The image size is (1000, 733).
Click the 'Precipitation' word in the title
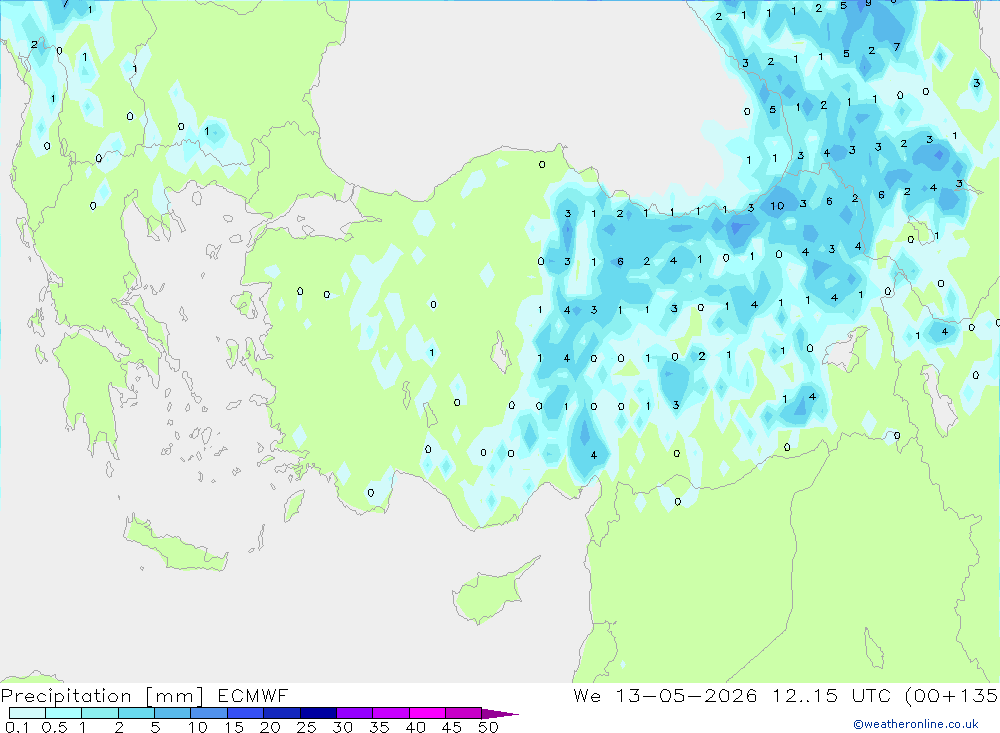66,696
